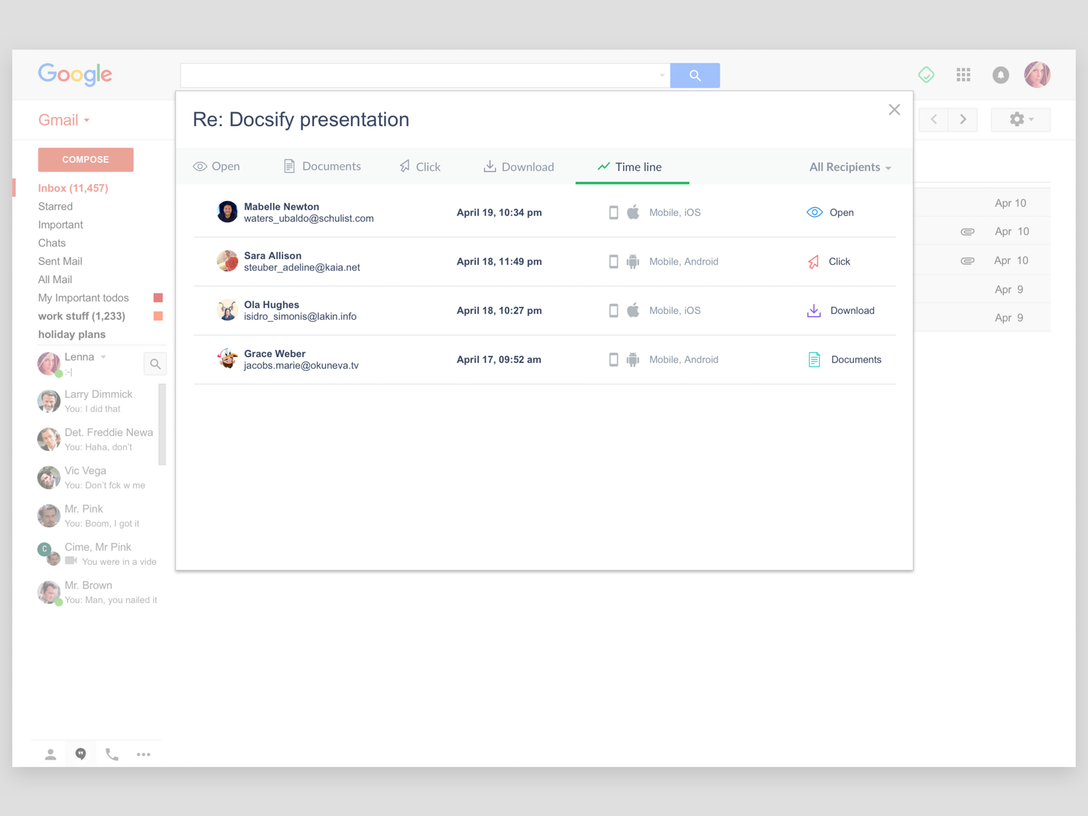This screenshot has height=816, width=1088.
Task: Click the email waters_ubaldo@schulist.com
Action: pos(309,219)
